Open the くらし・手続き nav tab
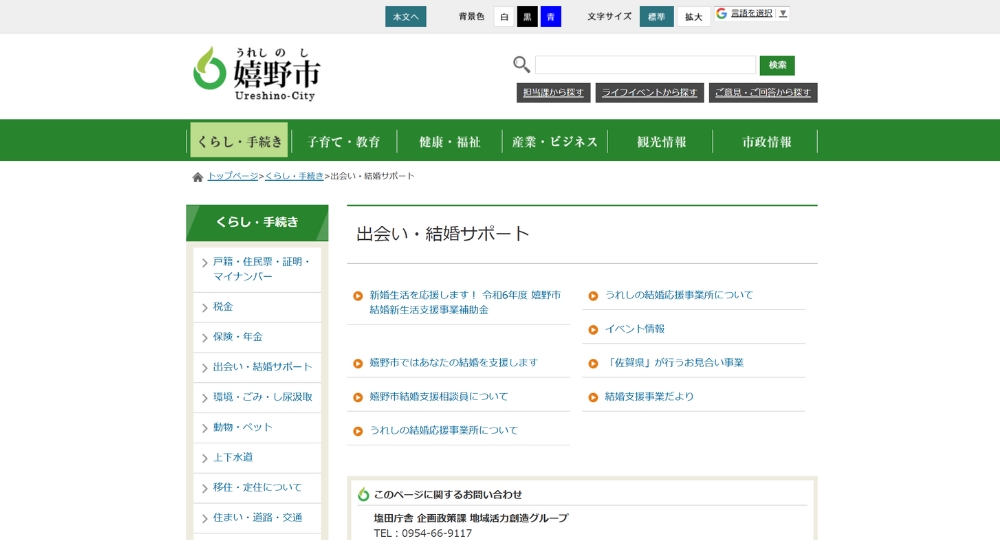 (239, 140)
